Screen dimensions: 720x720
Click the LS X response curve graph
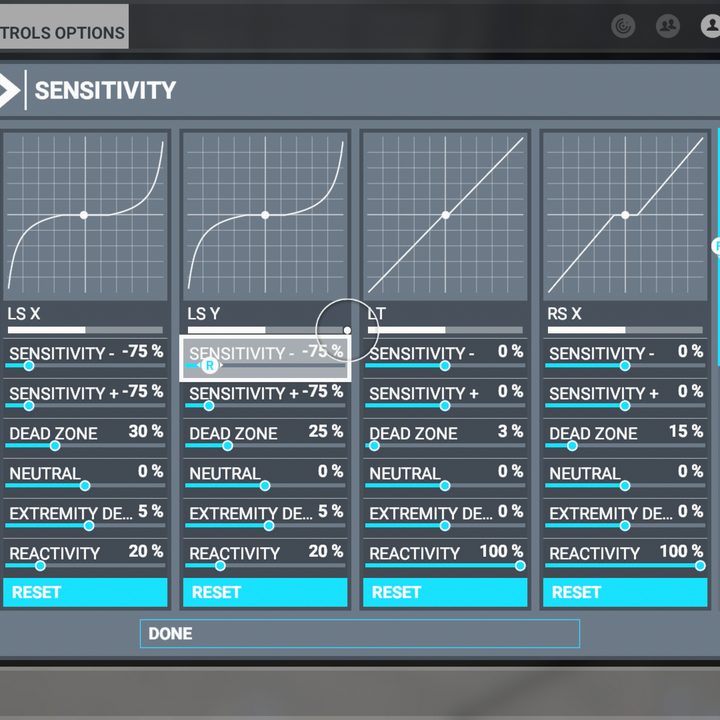(85, 215)
